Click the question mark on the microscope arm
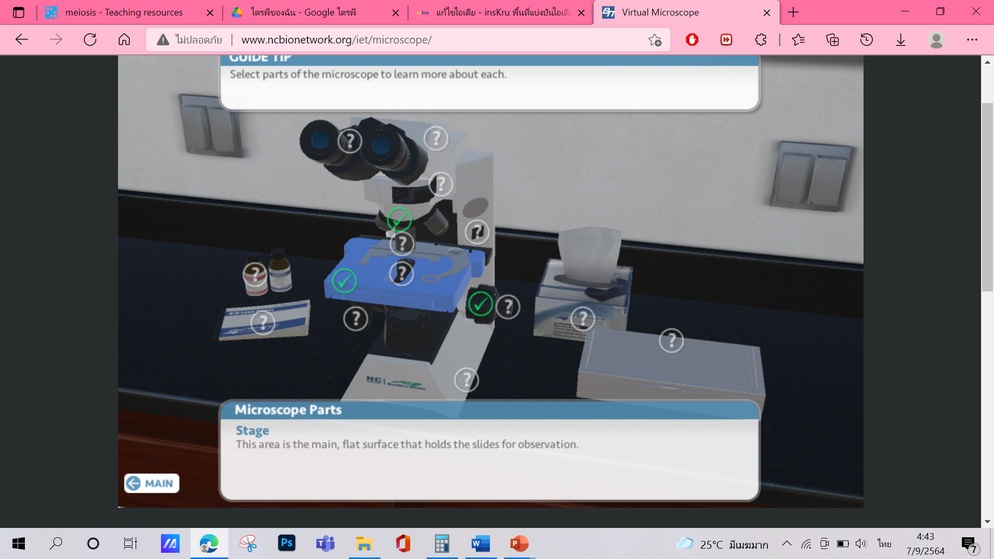This screenshot has height=559, width=994. [477, 232]
